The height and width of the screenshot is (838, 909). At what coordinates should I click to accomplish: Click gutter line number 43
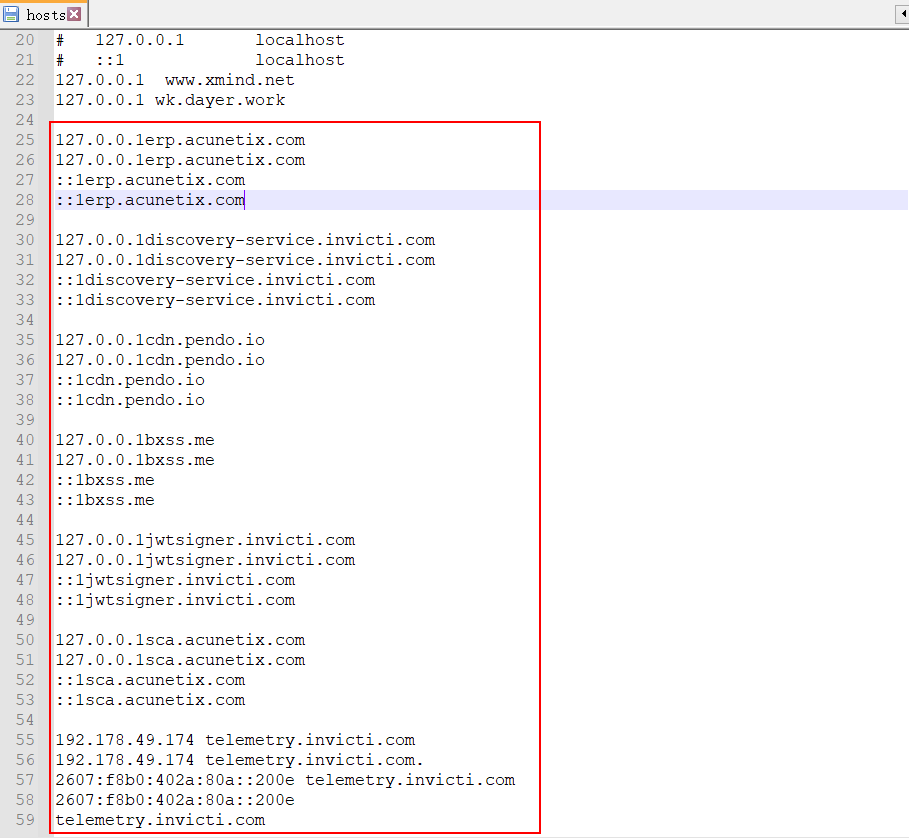[25, 500]
